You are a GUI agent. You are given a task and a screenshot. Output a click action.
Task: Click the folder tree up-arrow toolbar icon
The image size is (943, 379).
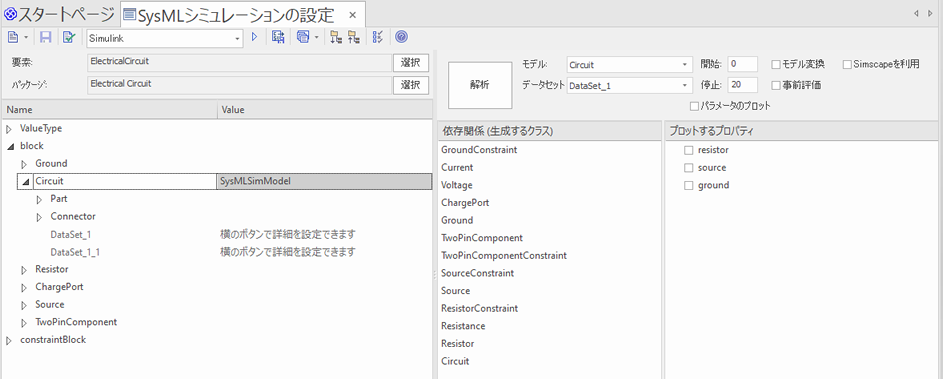(354, 37)
